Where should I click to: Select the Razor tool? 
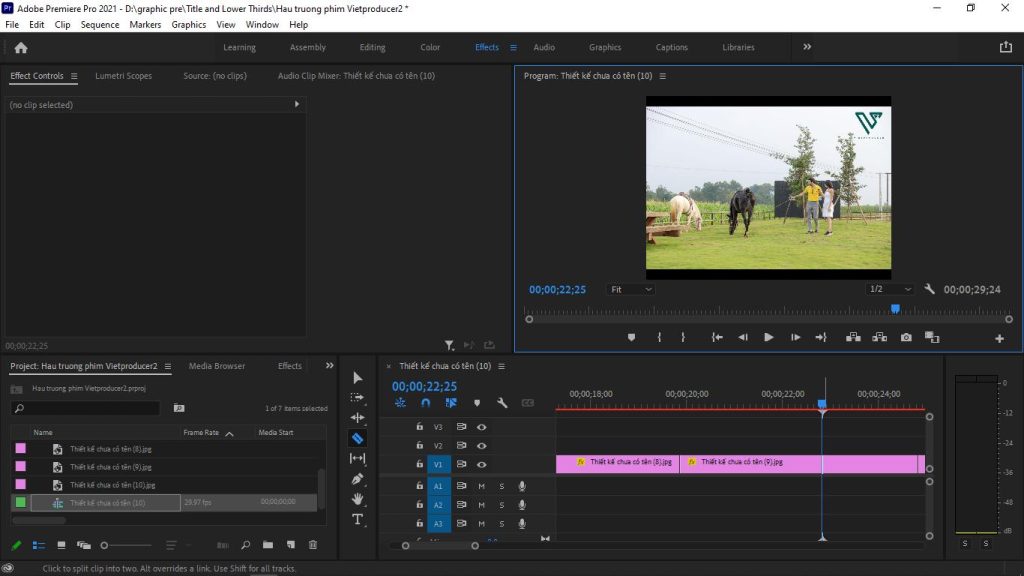click(x=357, y=437)
